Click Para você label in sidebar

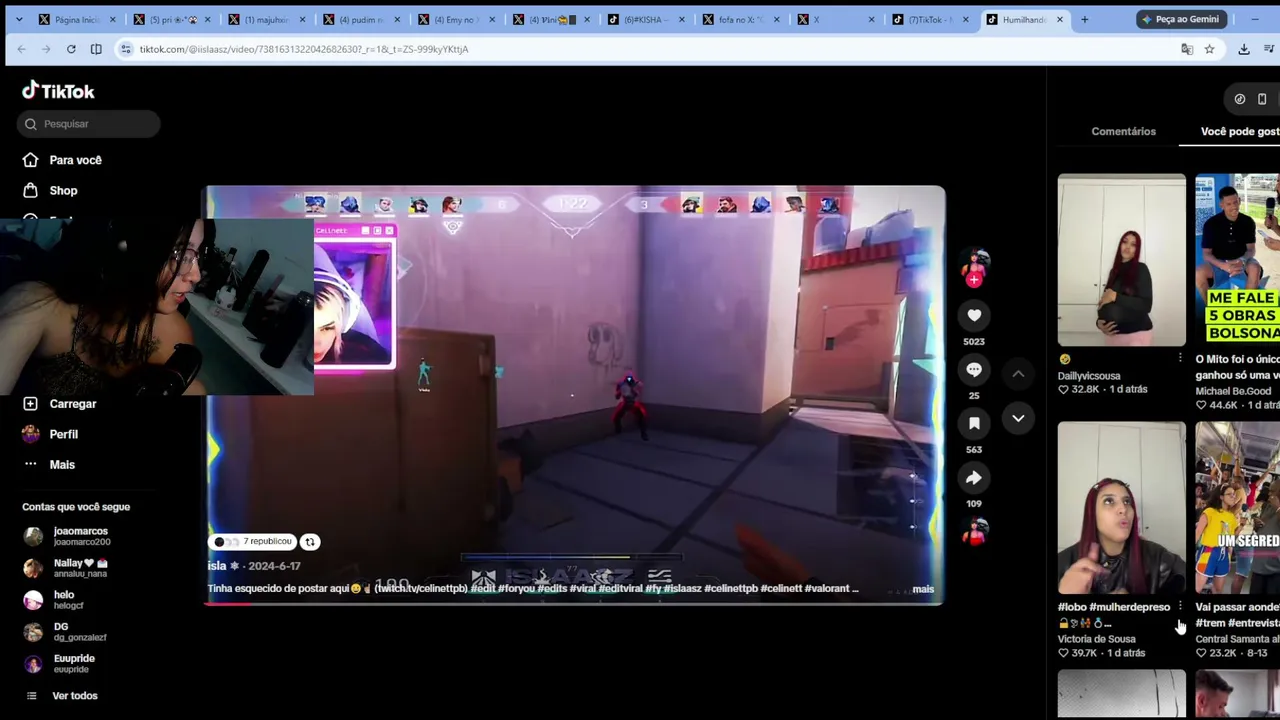[x=75, y=160]
